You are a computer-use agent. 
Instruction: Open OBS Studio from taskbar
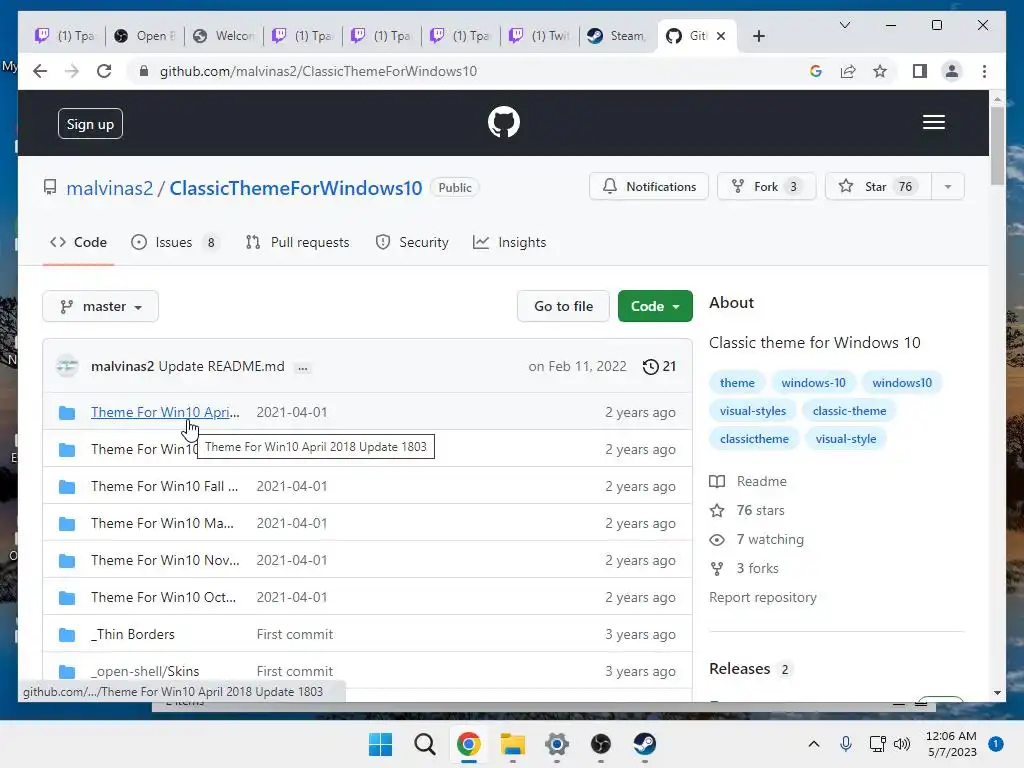pyautogui.click(x=600, y=744)
